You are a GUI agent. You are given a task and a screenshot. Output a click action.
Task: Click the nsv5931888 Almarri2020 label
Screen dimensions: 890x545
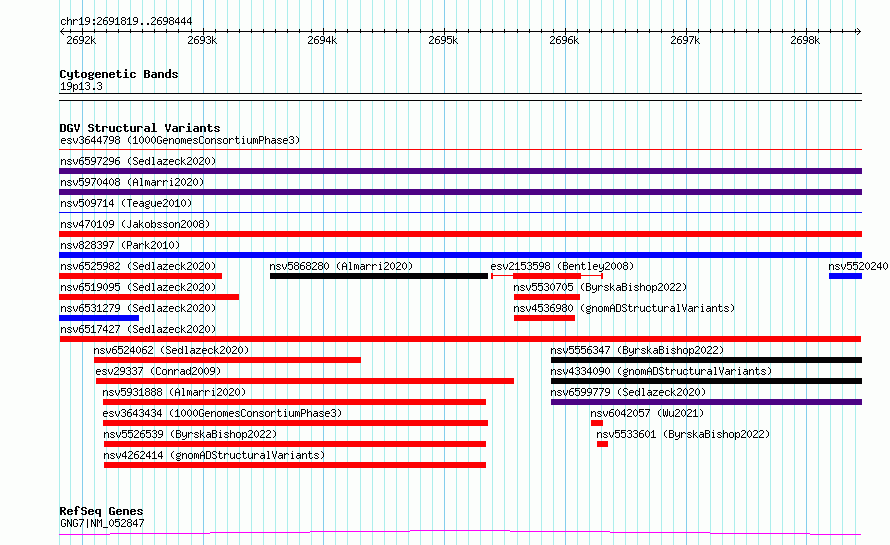click(174, 392)
